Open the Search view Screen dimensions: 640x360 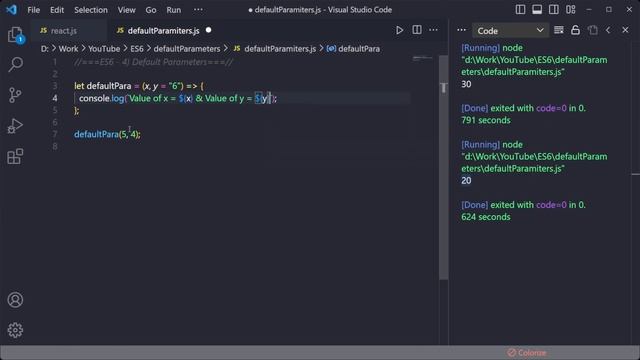point(15,64)
